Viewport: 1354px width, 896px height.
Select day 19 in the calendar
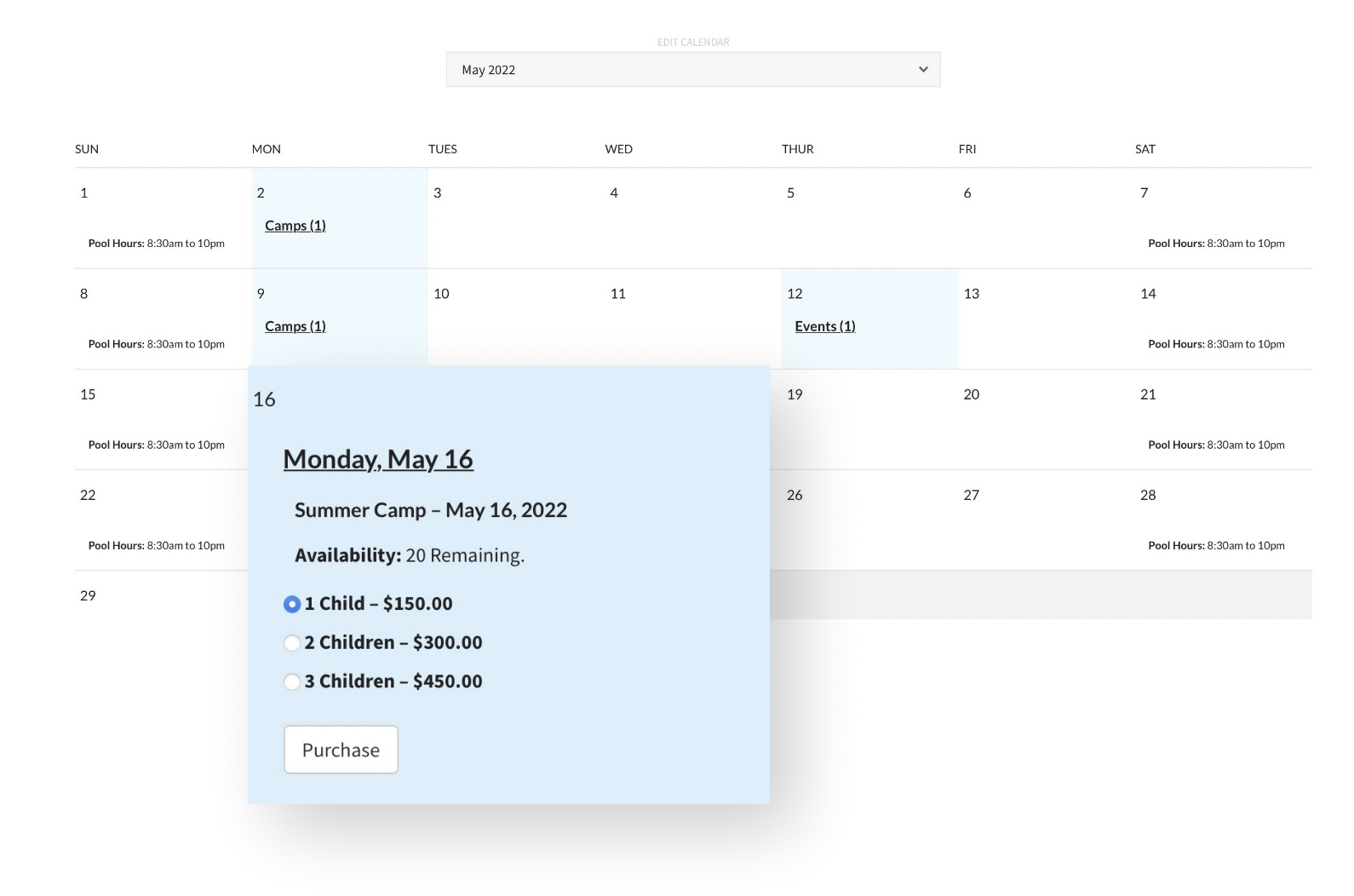(x=795, y=394)
